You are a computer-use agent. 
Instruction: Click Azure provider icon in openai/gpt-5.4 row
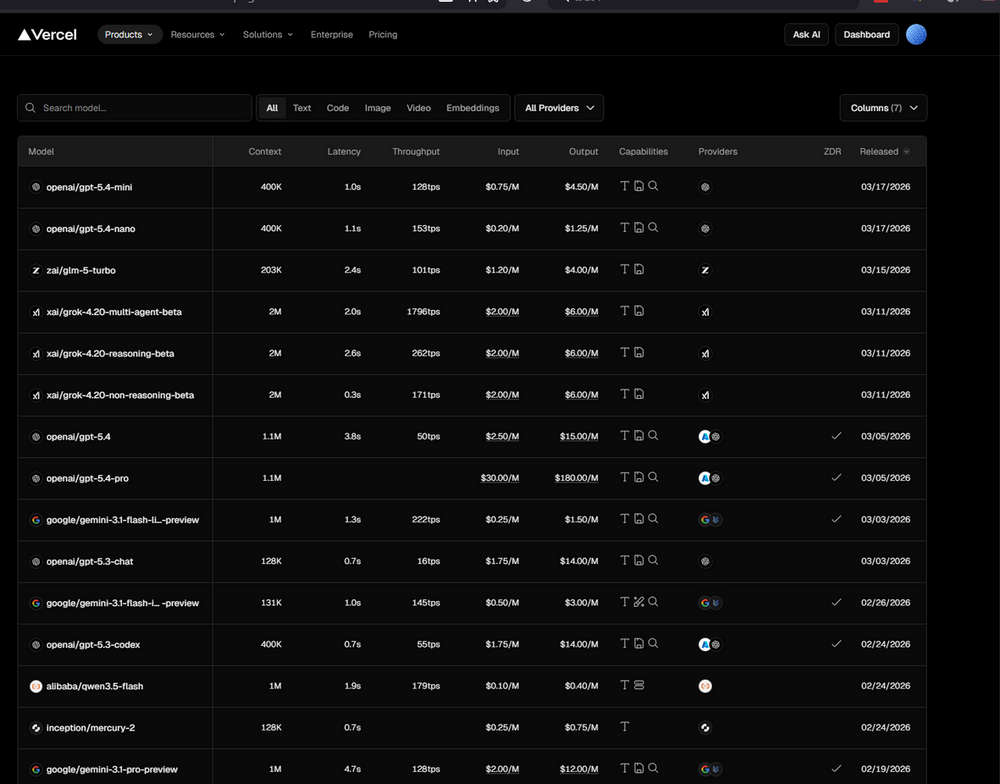click(704, 436)
